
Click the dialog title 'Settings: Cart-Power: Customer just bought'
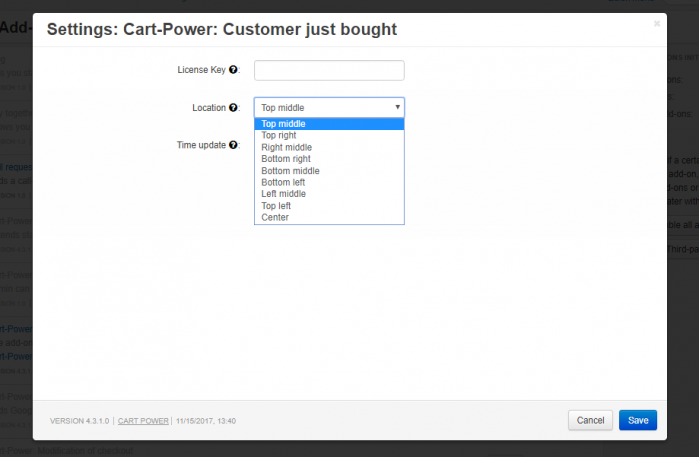pos(222,29)
